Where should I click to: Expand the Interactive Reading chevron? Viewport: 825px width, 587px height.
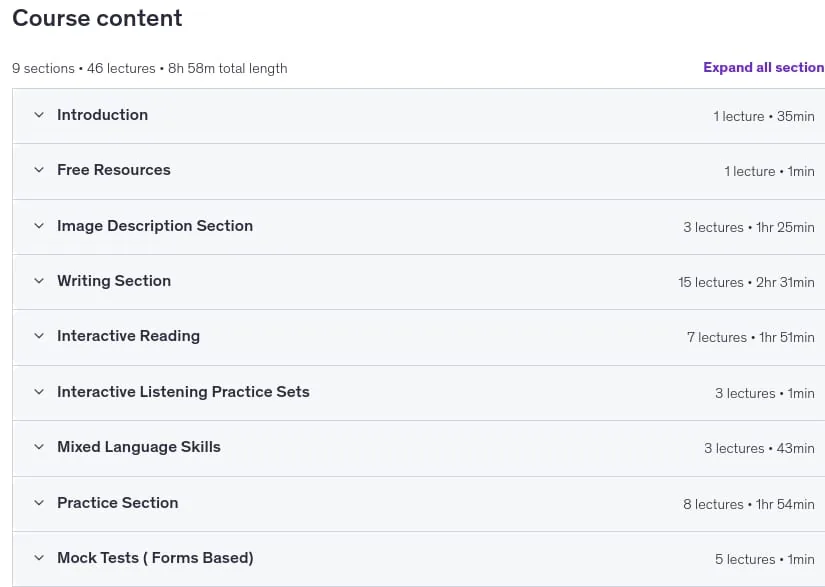click(x=39, y=336)
